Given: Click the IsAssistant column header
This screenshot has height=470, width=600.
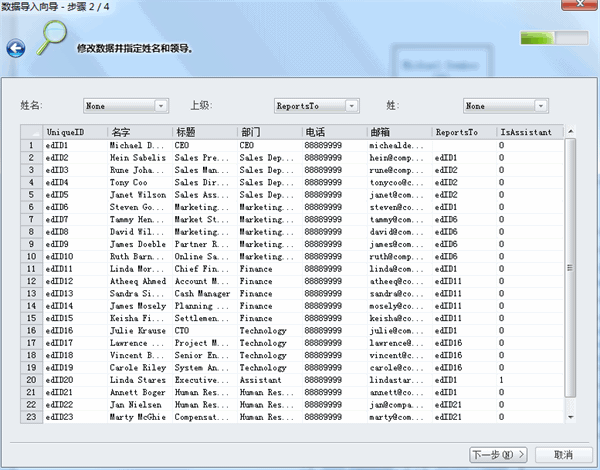Looking at the screenshot, I should (528, 132).
